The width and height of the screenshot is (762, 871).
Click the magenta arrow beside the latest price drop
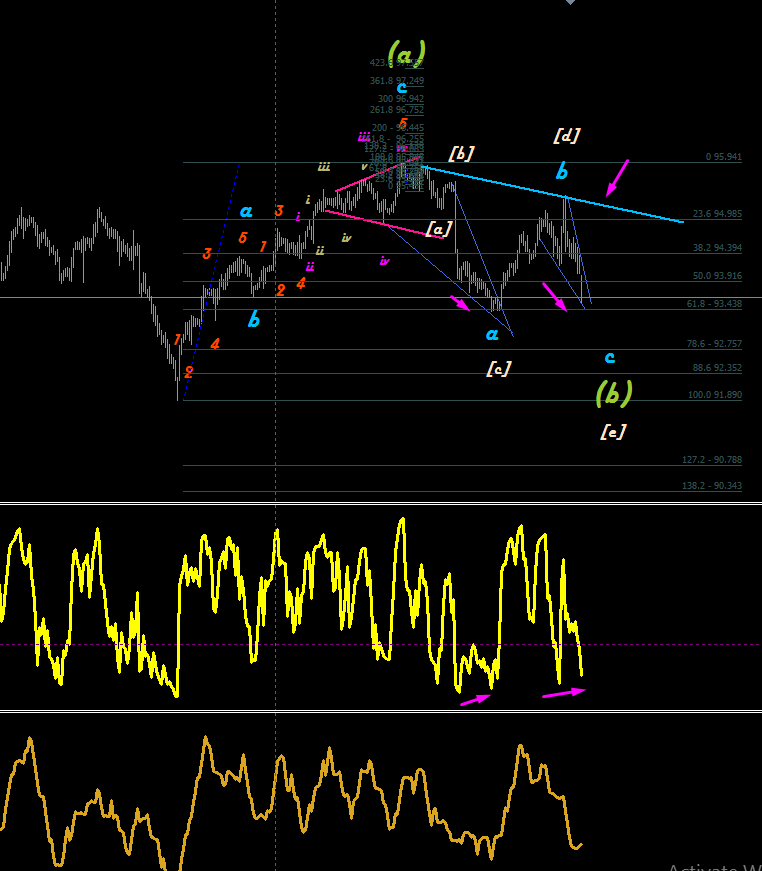pyautogui.click(x=554, y=297)
